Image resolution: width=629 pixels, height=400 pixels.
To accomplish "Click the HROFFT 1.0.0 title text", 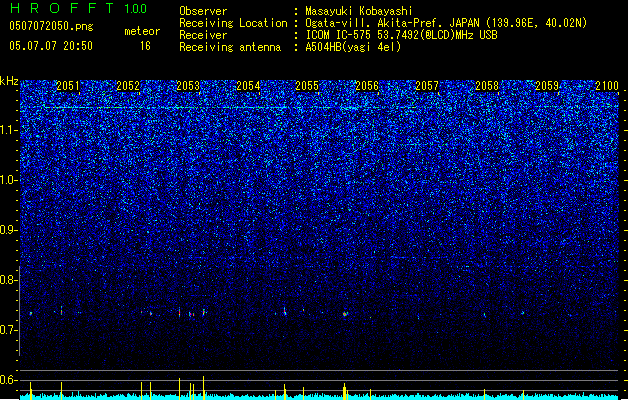I will [79, 8].
